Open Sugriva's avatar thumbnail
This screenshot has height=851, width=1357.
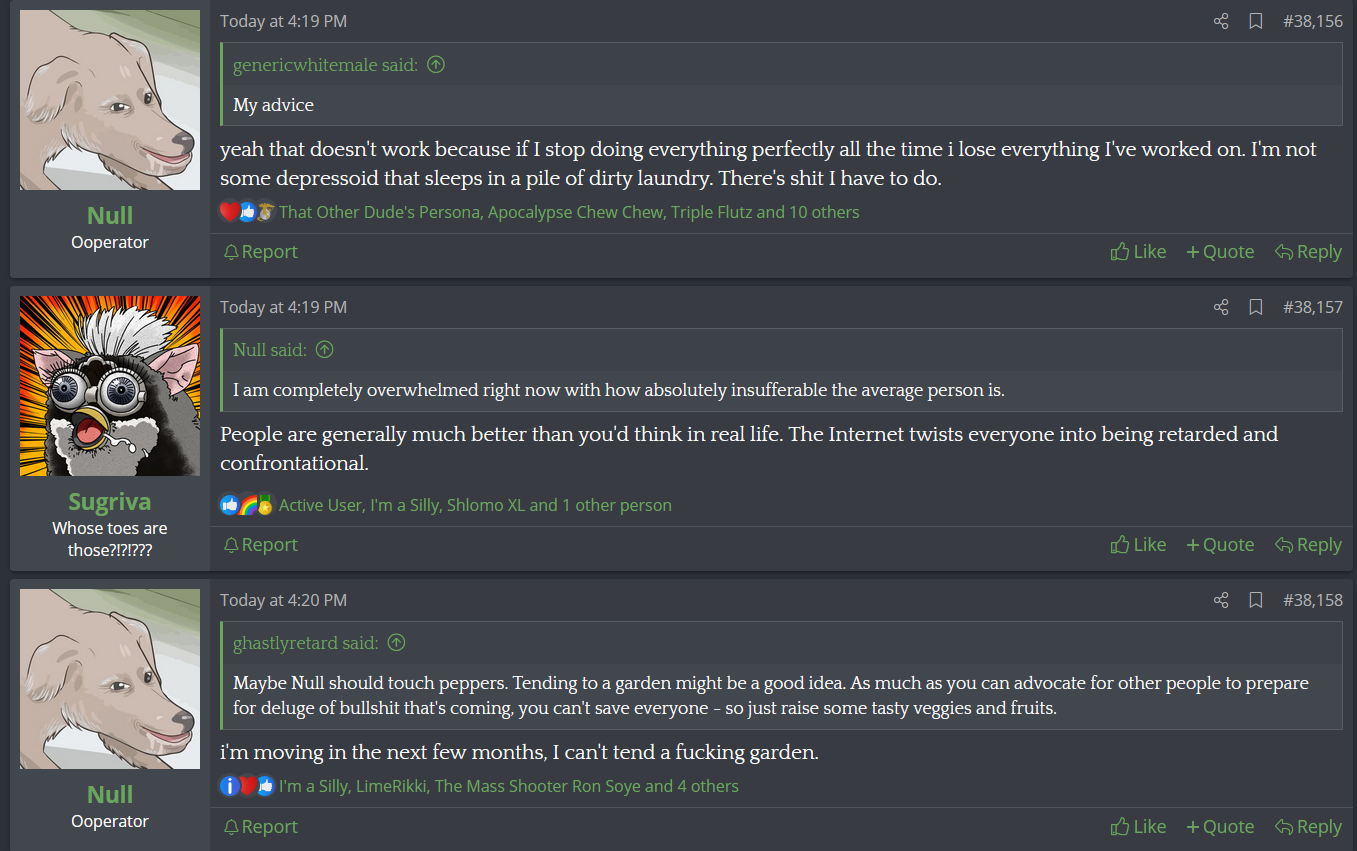point(110,386)
